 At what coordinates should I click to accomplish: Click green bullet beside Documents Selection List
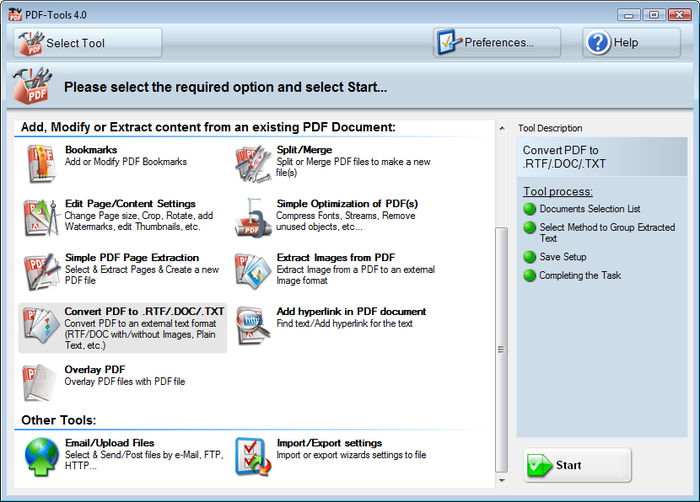click(x=529, y=209)
